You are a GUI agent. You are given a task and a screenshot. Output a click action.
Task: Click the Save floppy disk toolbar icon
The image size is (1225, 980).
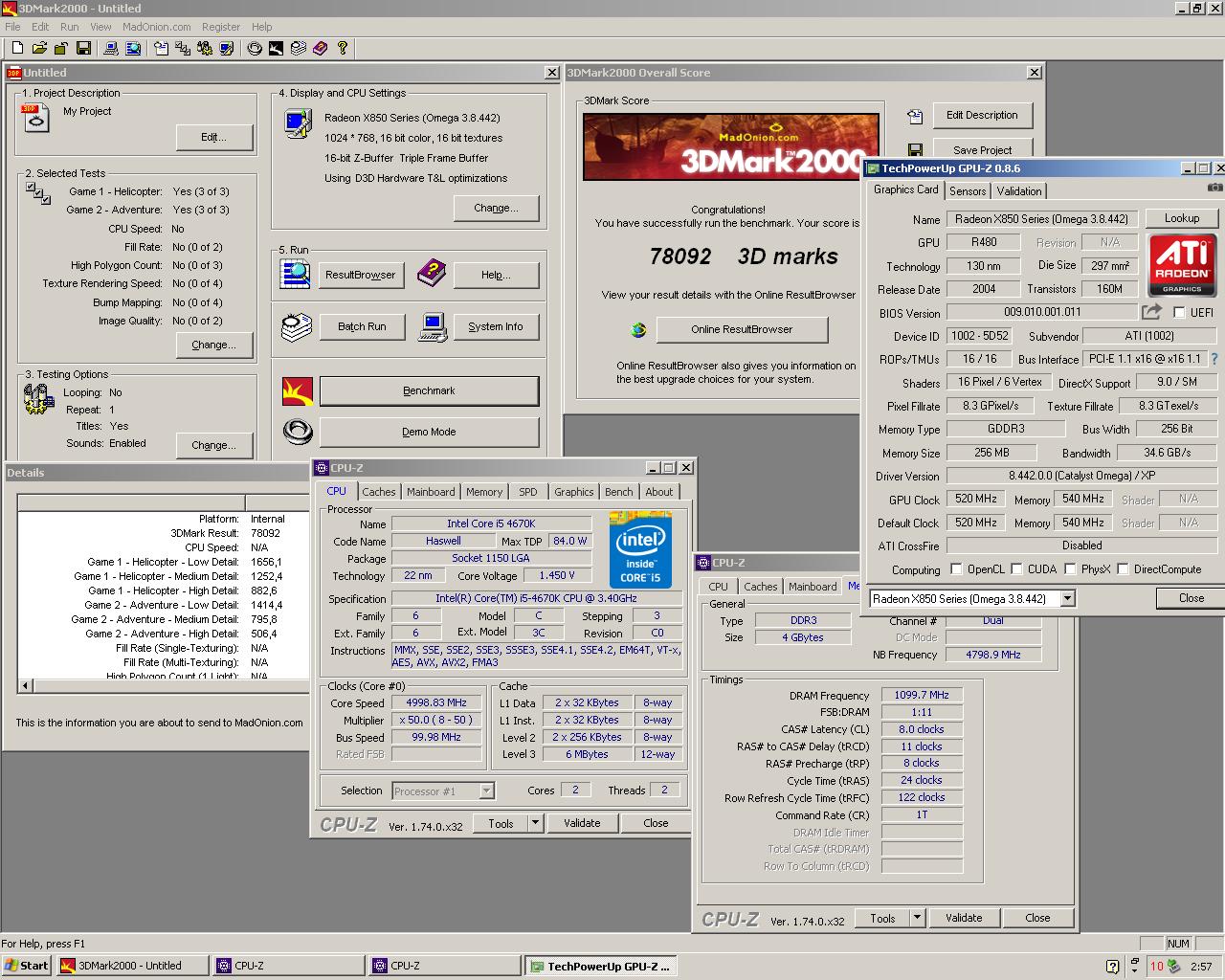[84, 48]
